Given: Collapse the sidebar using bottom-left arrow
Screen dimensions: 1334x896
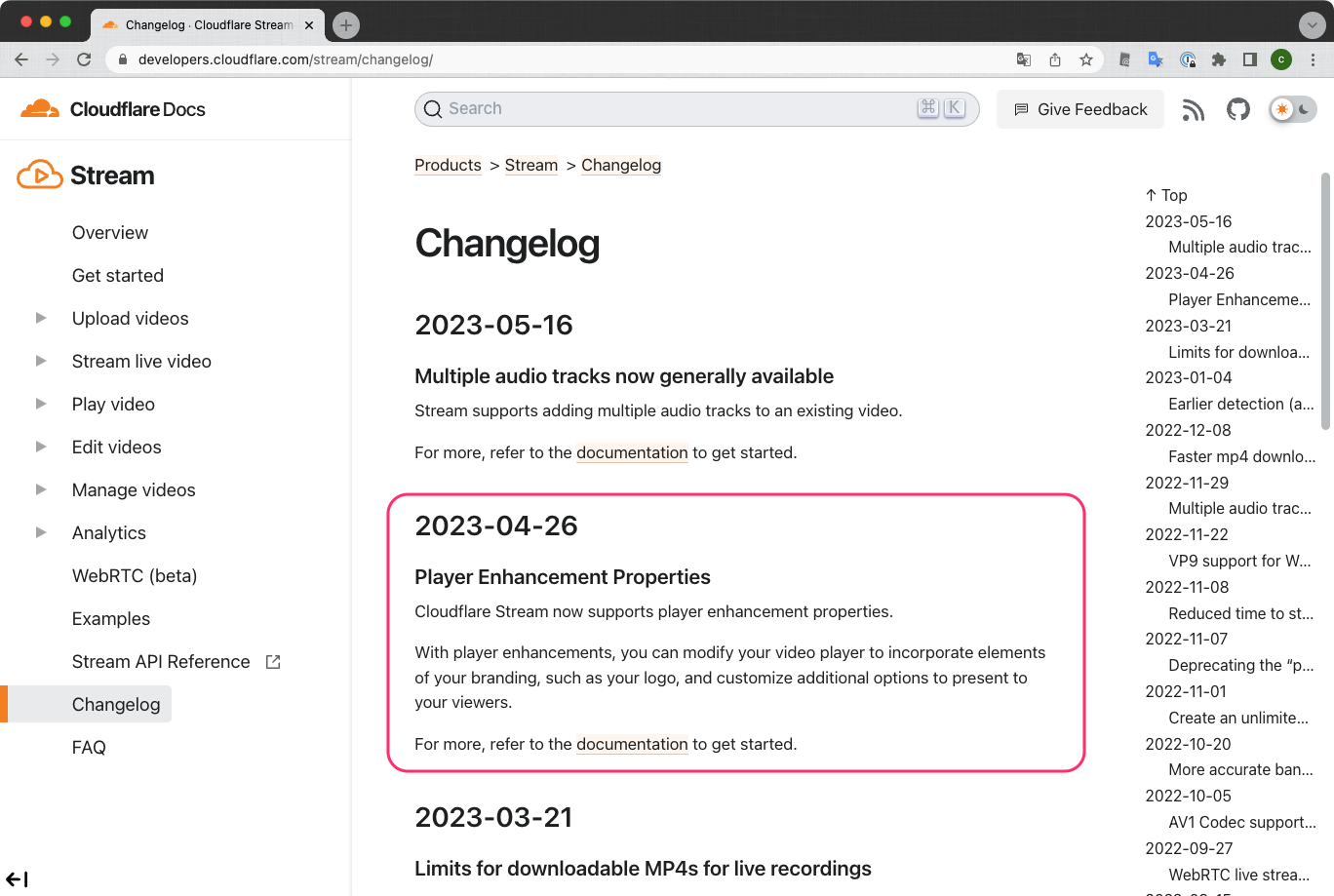Looking at the screenshot, I should tap(17, 878).
